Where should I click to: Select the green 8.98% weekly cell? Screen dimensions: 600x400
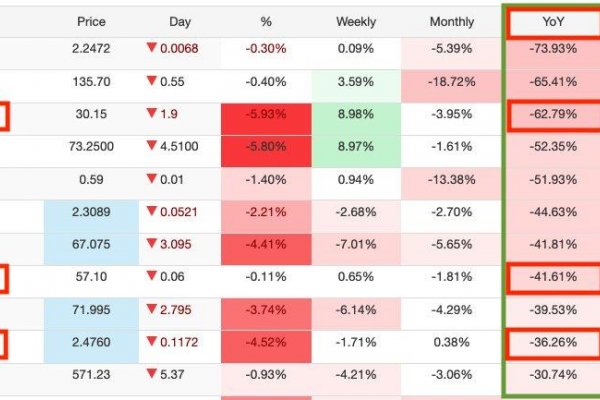pos(356,114)
